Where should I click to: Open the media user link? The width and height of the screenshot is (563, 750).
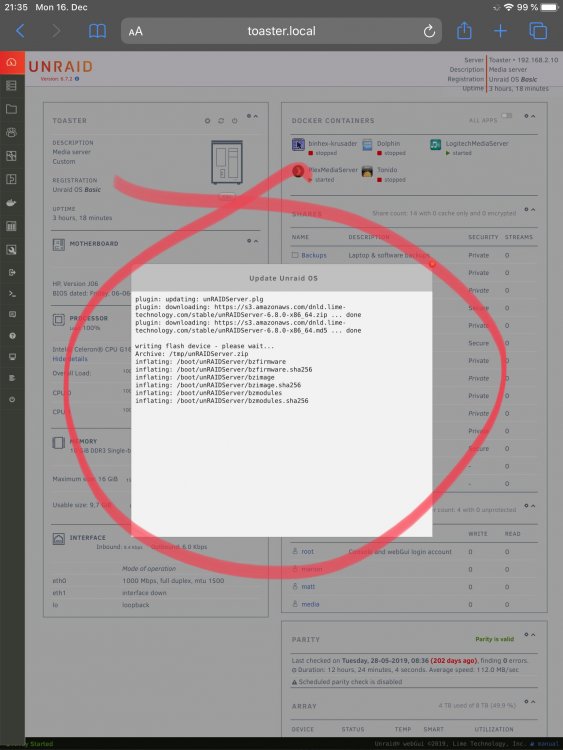point(310,604)
